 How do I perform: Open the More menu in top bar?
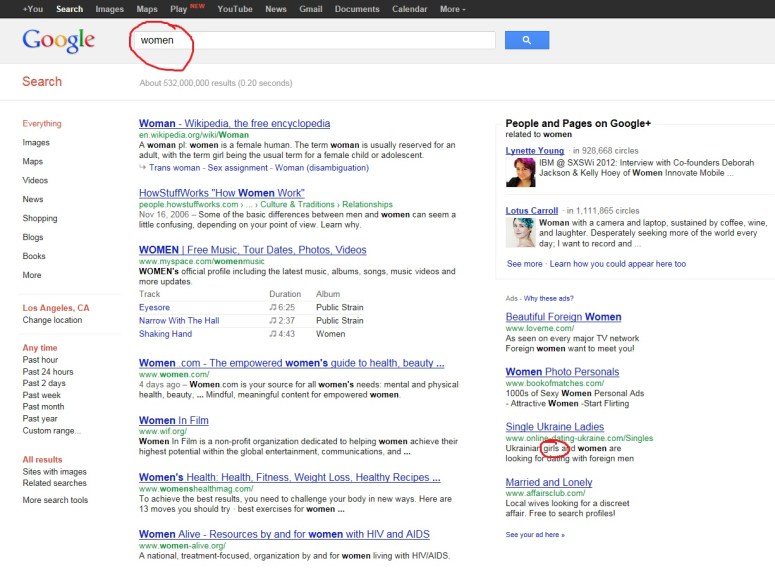click(453, 9)
